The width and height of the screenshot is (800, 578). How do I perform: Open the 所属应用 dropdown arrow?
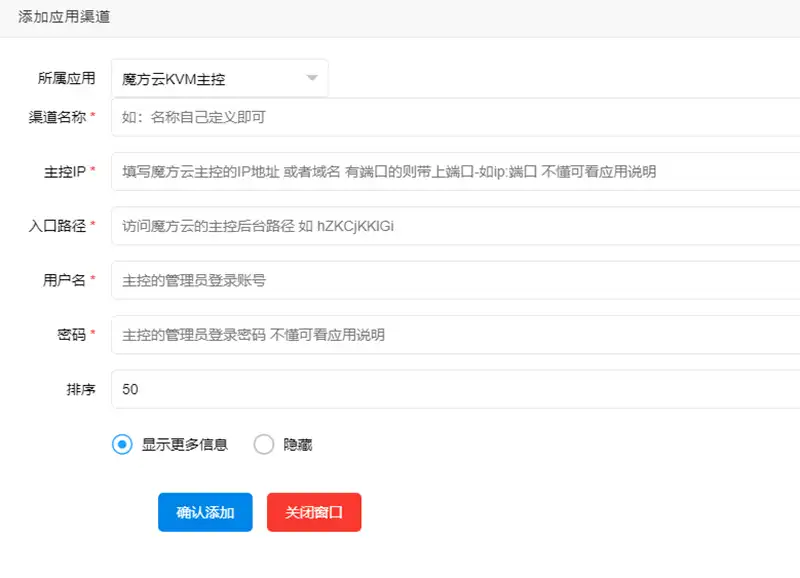(x=312, y=78)
